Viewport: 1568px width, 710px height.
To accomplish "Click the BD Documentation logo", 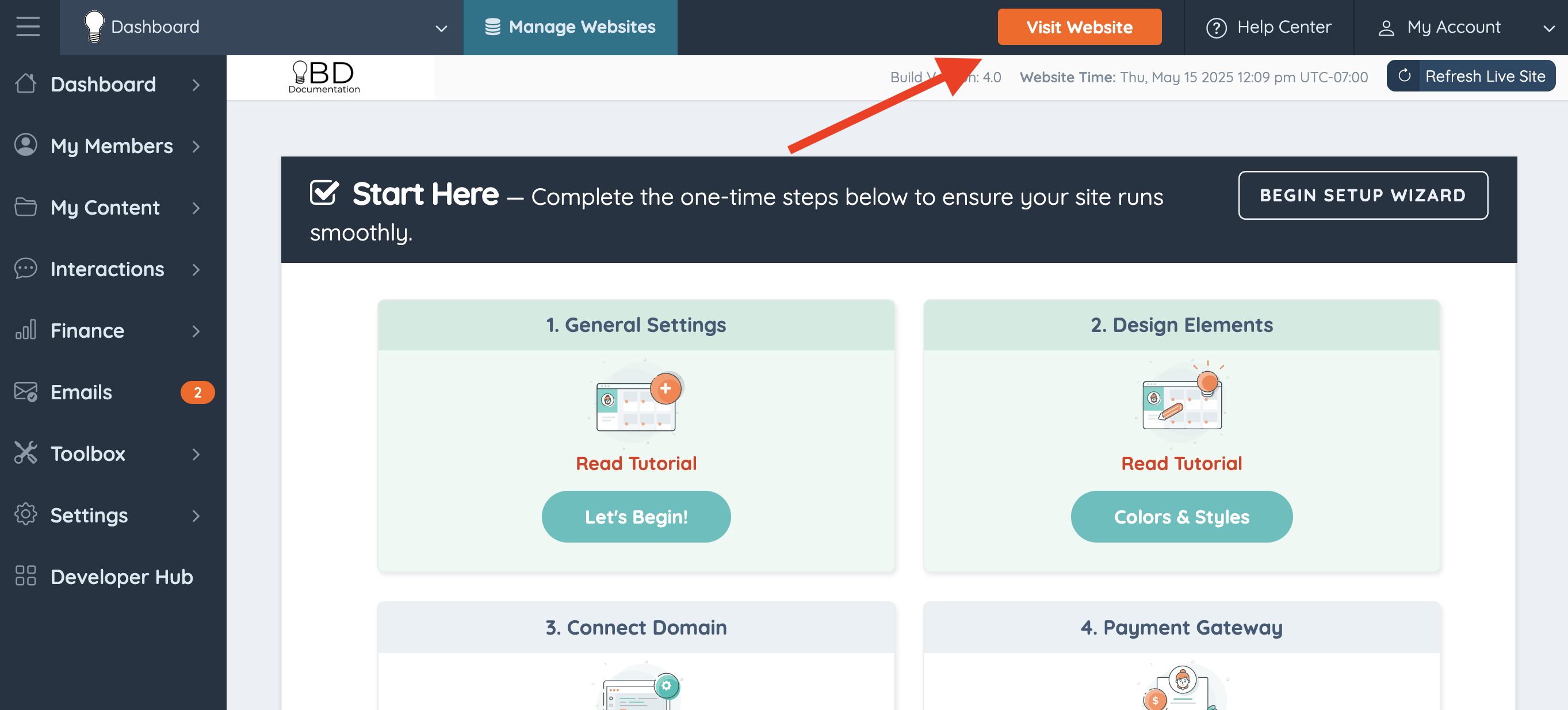I will tap(324, 77).
